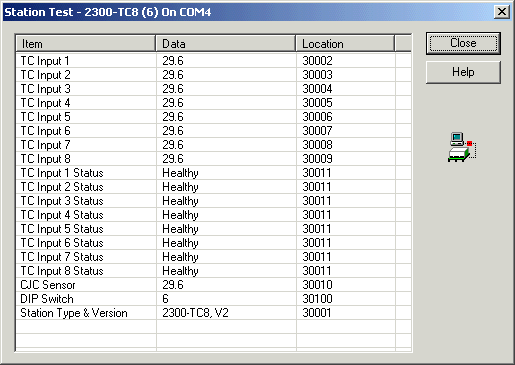Sort by the Item column header
The width and height of the screenshot is (515, 365).
[86, 44]
